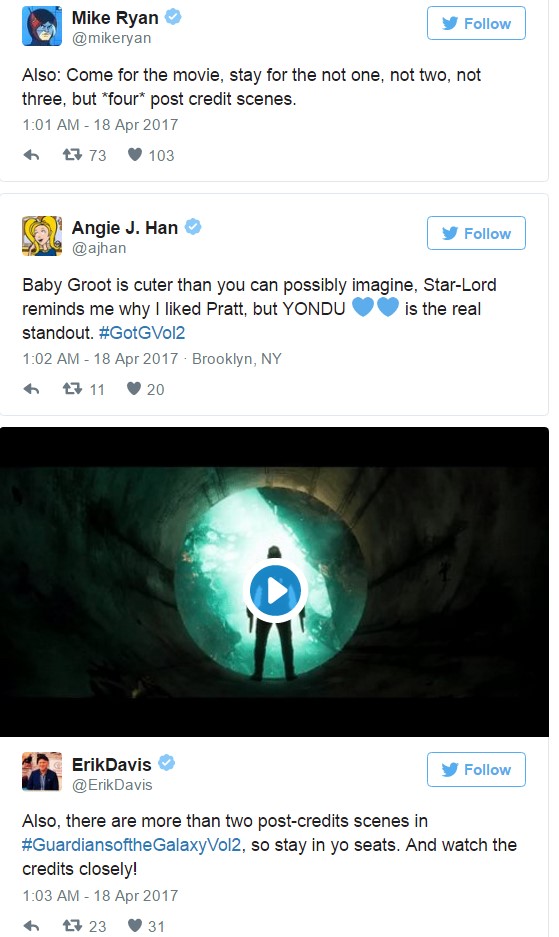The width and height of the screenshot is (559, 937).
Task: Retweet Angie J. Han's Baby Groot tweet
Action: pyautogui.click(x=72, y=389)
